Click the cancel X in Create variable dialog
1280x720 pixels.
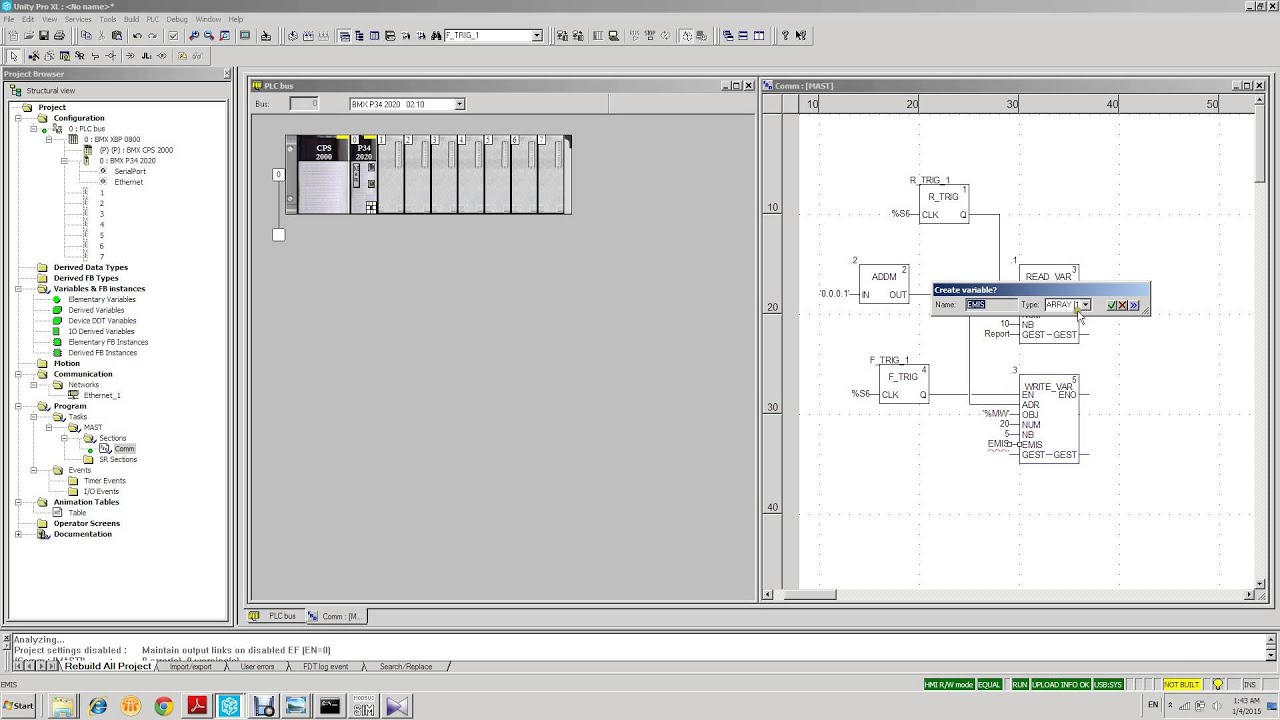[1123, 305]
